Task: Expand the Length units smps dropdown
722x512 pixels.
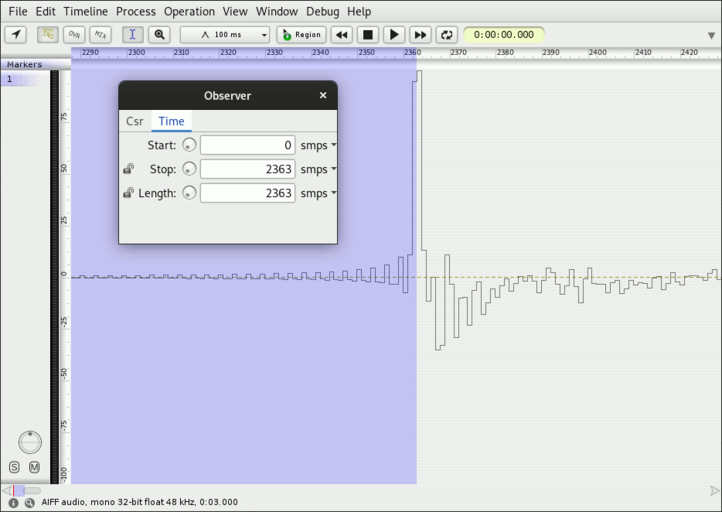Action: click(x=318, y=193)
